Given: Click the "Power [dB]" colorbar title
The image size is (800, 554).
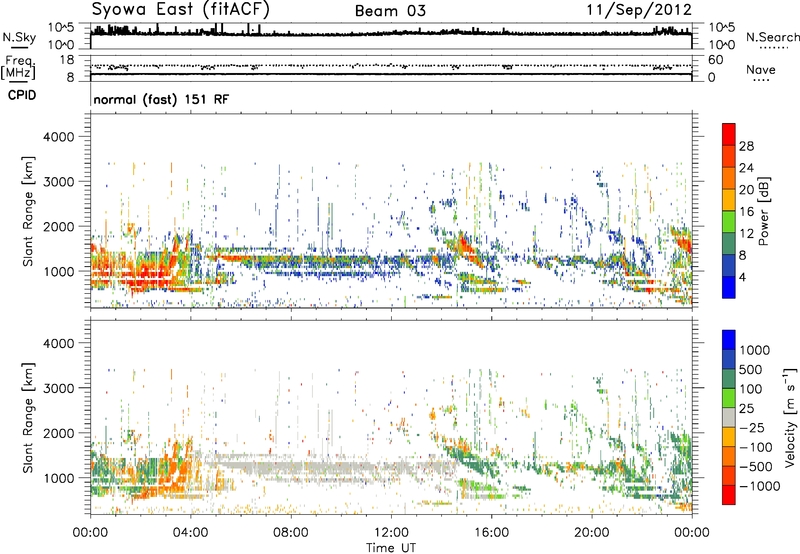Looking at the screenshot, I should pos(764,211).
